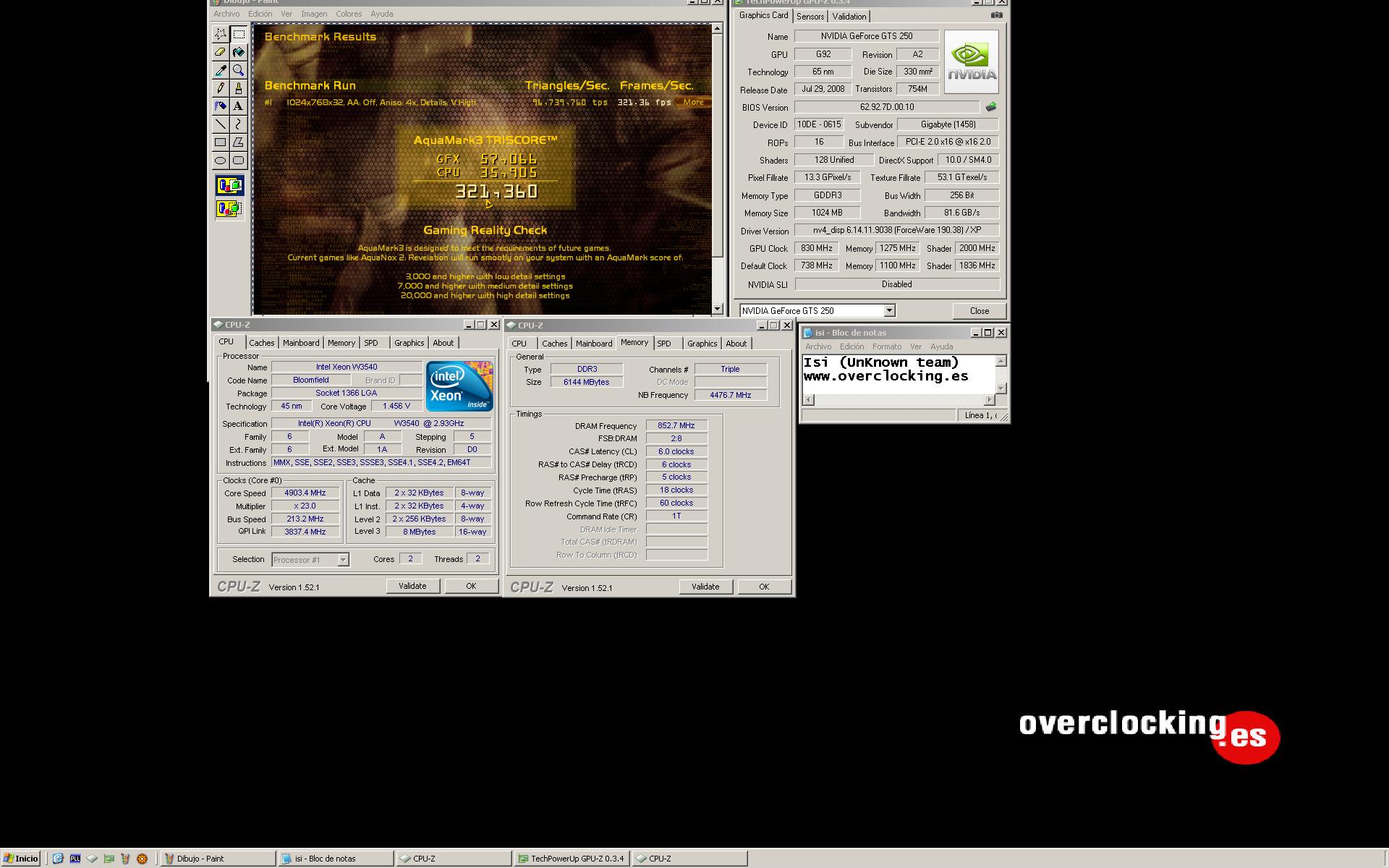This screenshot has height=868, width=1389.
Task: Open the Caches tab in left CPU-Z
Action: (262, 343)
